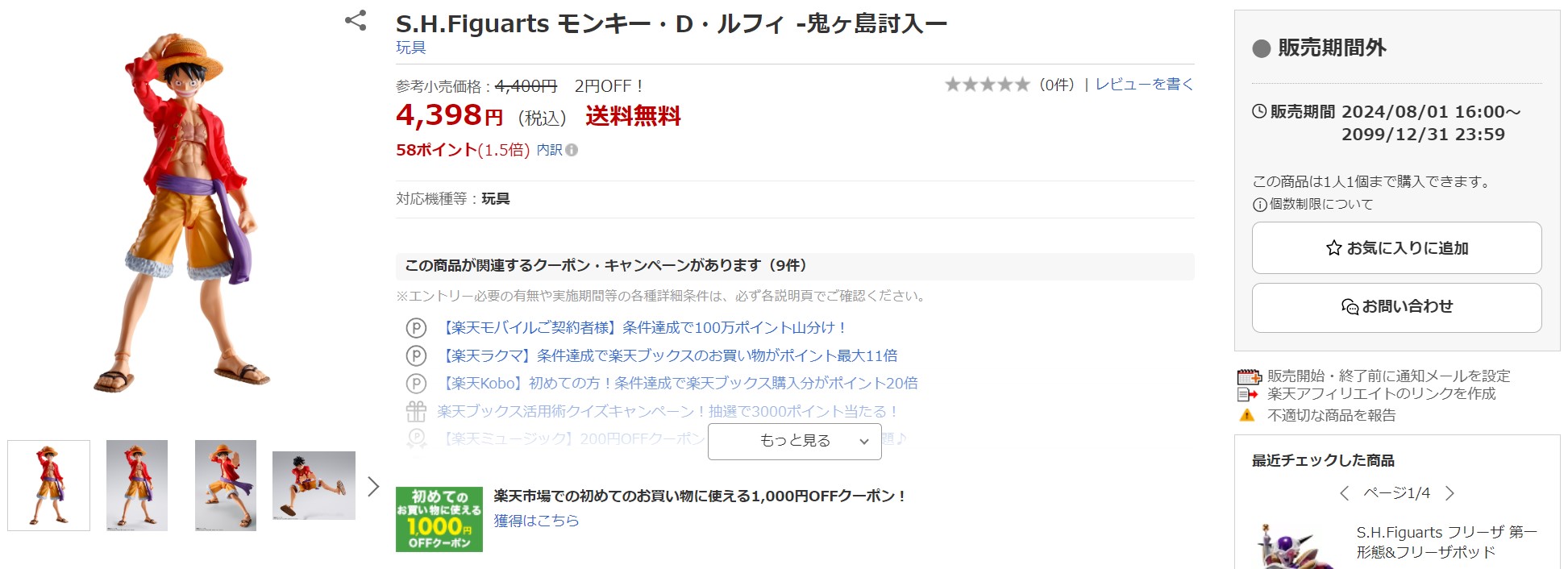The width and height of the screenshot is (1568, 569).
Task: Click the green 1000円OFF coupon banner
Action: click(x=439, y=519)
